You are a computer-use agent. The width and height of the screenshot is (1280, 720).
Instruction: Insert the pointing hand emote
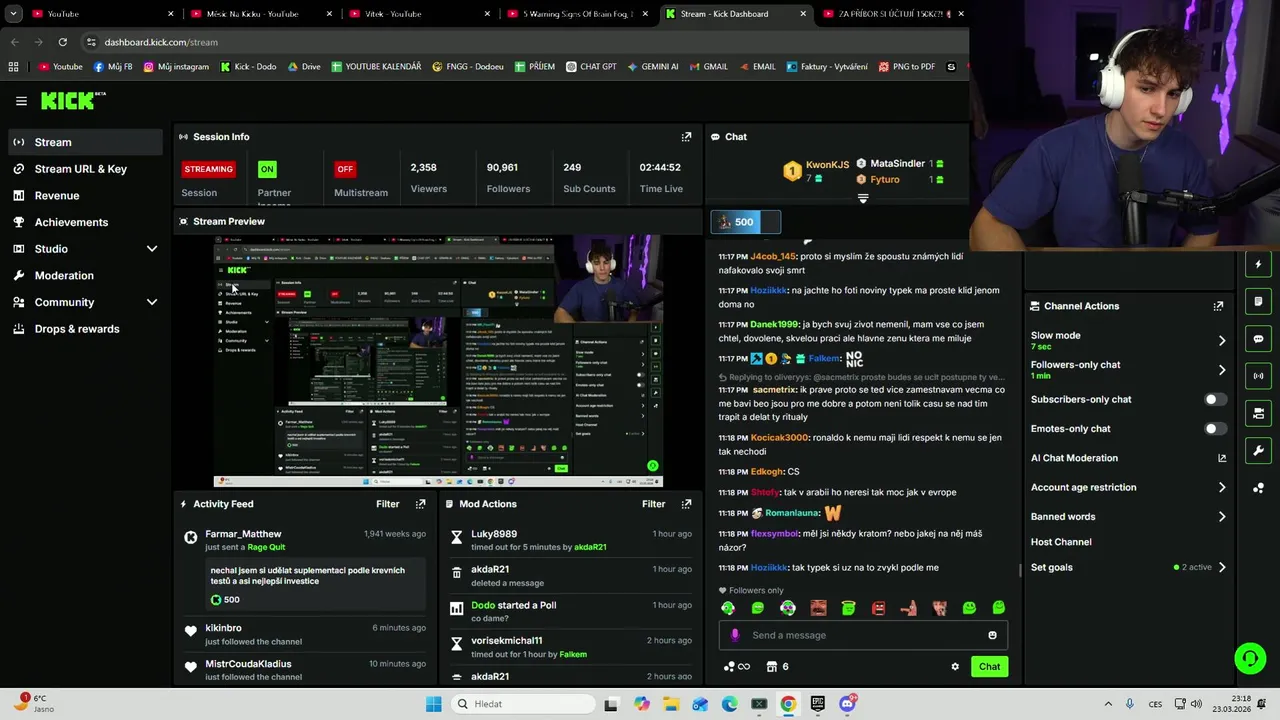(x=908, y=608)
